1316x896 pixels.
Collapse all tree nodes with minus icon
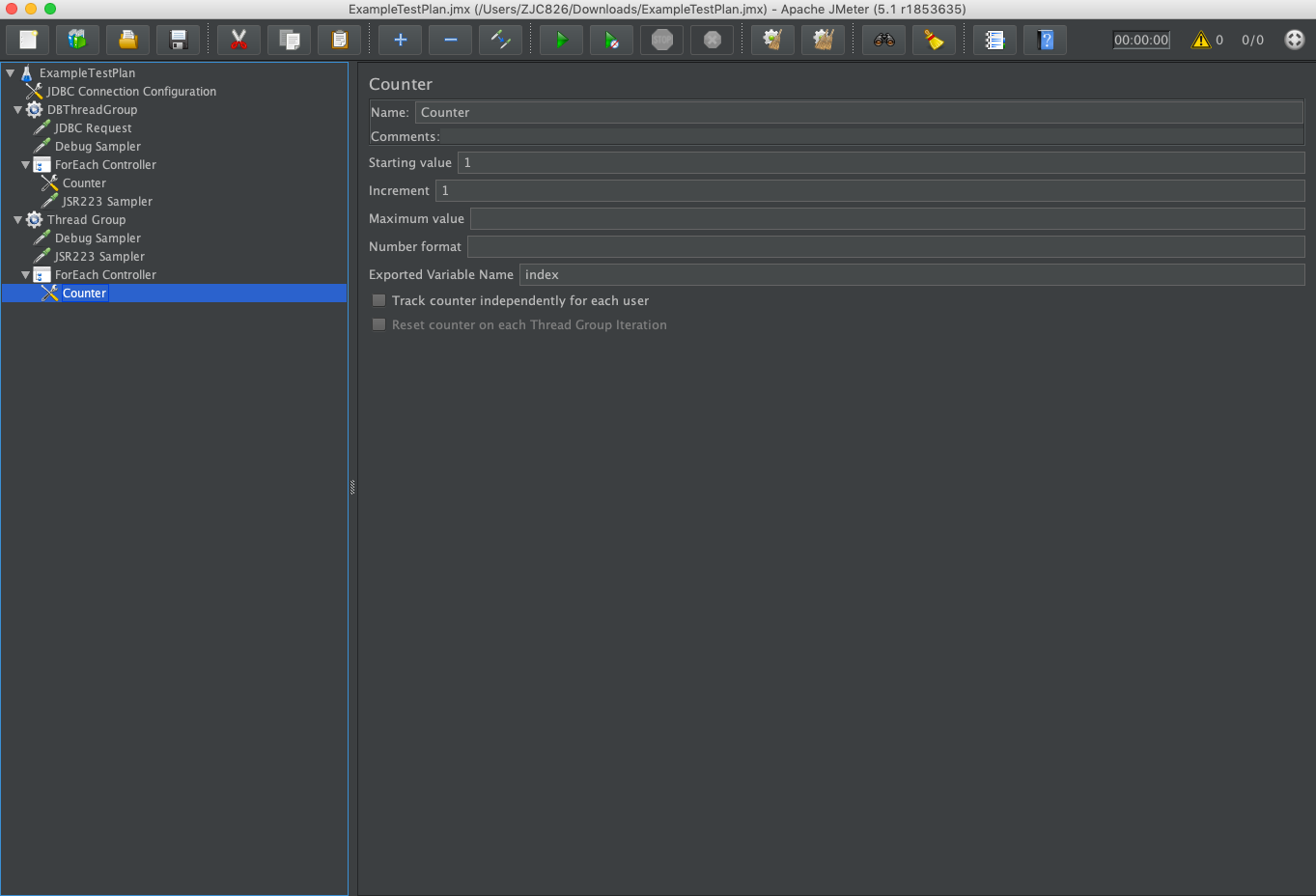tap(450, 40)
